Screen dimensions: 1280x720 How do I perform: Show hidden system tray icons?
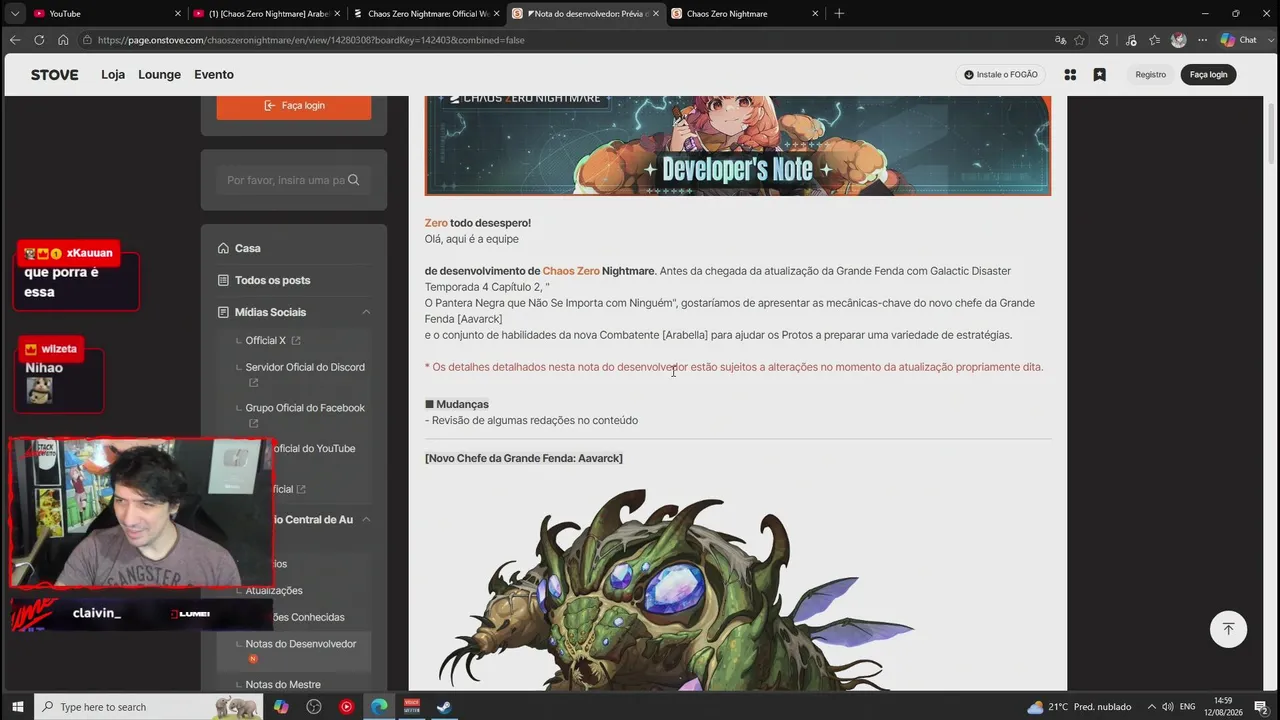pyautogui.click(x=1151, y=707)
